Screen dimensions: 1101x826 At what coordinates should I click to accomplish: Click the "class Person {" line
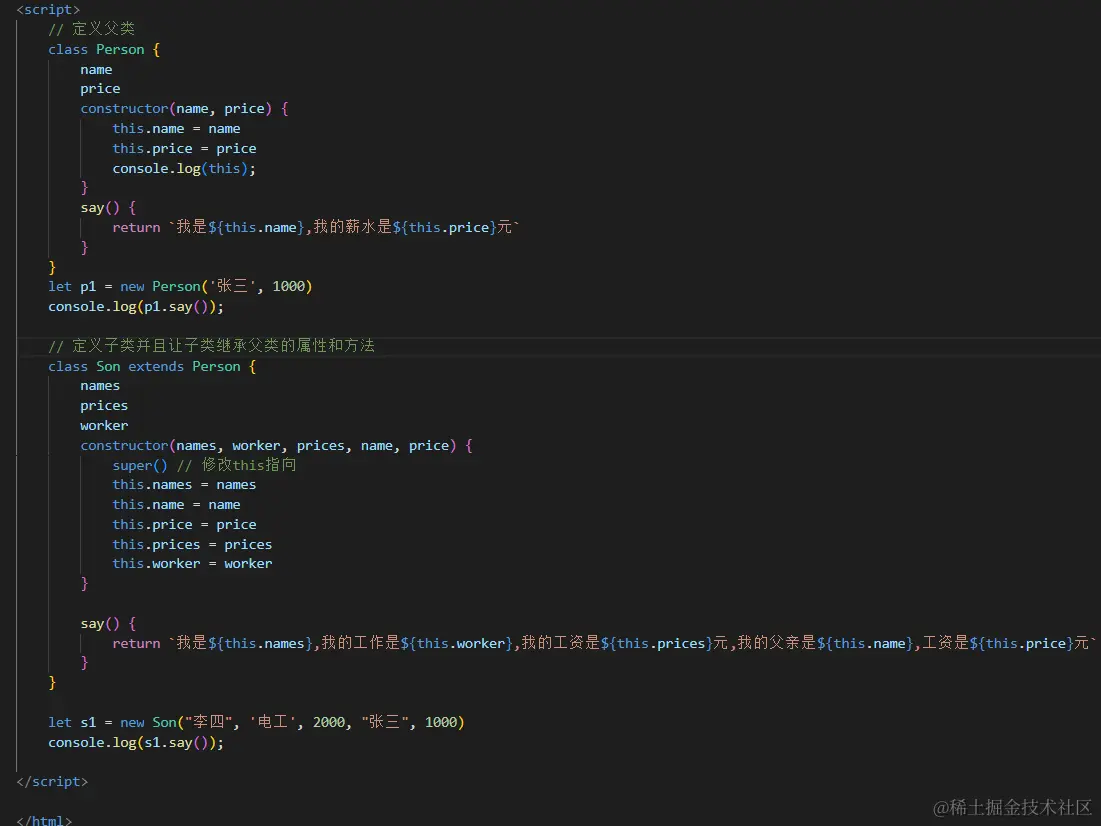tap(104, 49)
